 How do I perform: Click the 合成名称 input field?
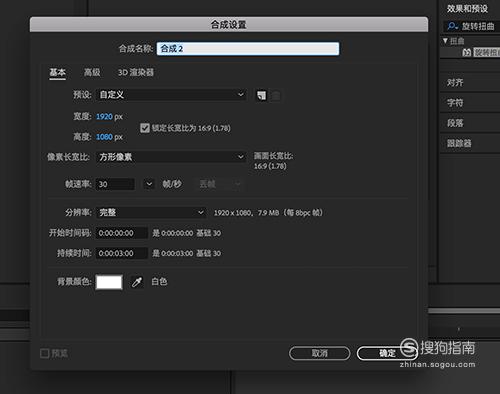click(248, 49)
